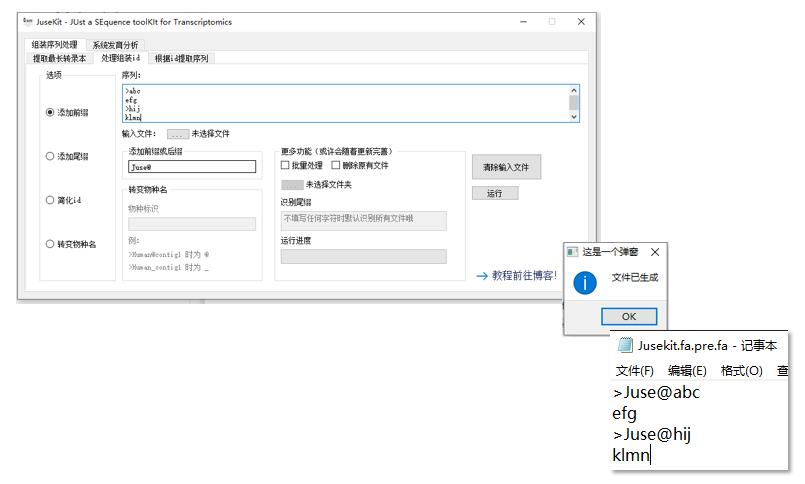Close the popup dialog with X
The height and width of the screenshot is (484, 805).
tap(654, 252)
